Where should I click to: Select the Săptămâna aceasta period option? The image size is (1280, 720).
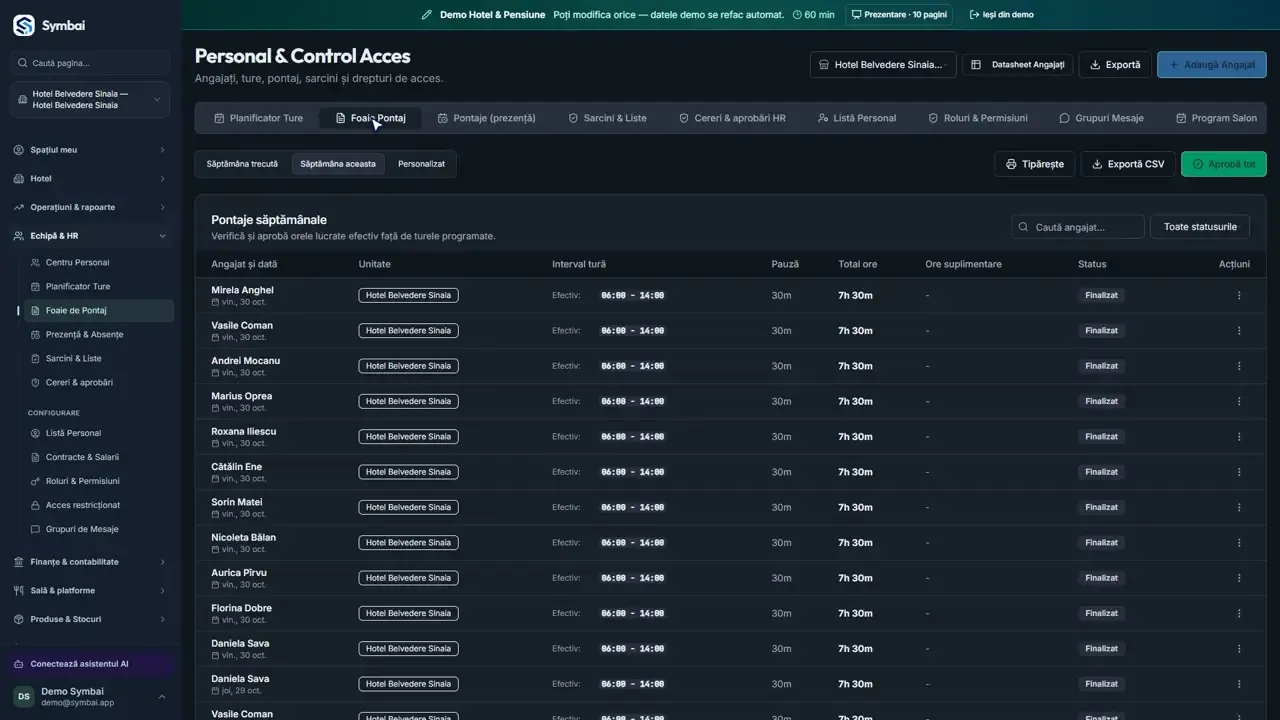[338, 164]
